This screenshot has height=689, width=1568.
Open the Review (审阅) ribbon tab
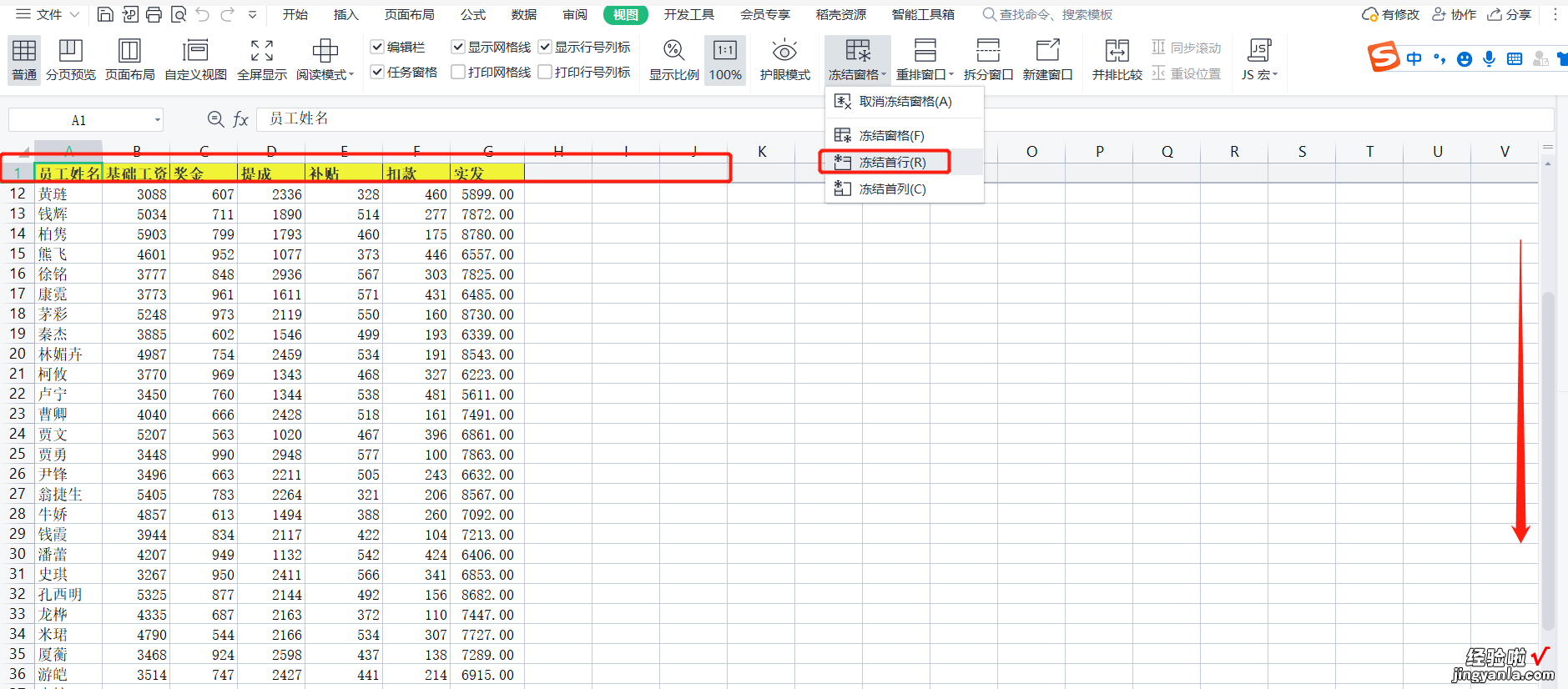575,14
